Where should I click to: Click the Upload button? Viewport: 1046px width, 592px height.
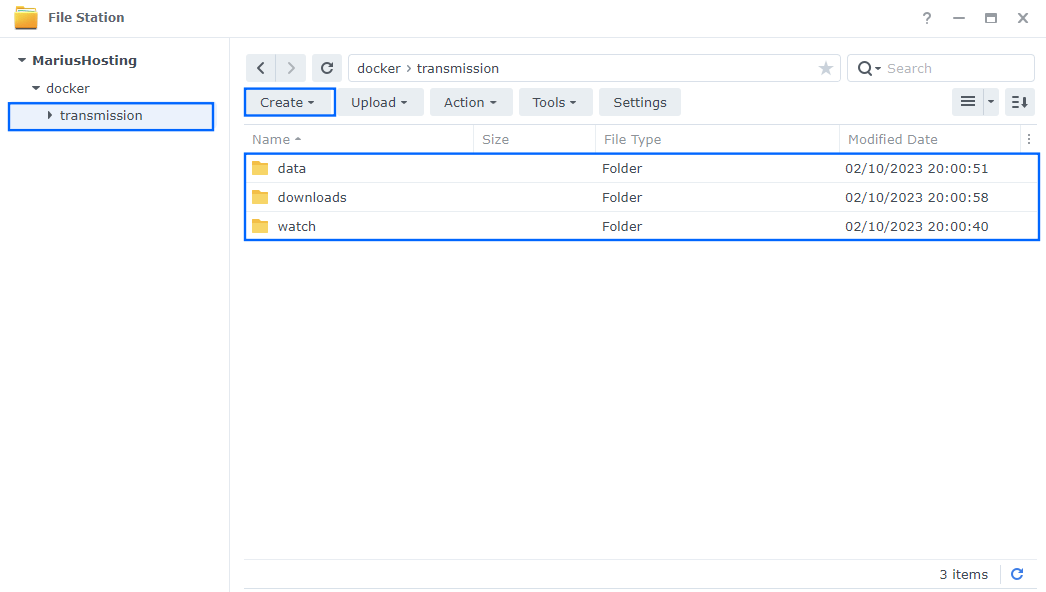coord(380,101)
